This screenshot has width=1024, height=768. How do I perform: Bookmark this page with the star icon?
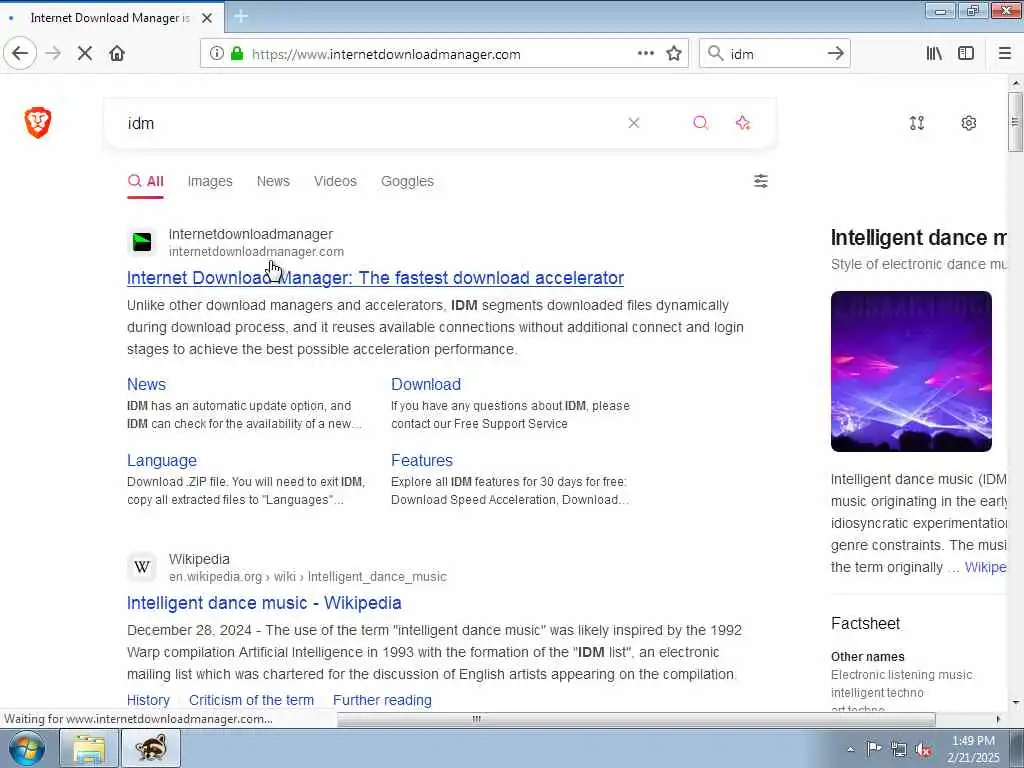pyautogui.click(x=674, y=54)
